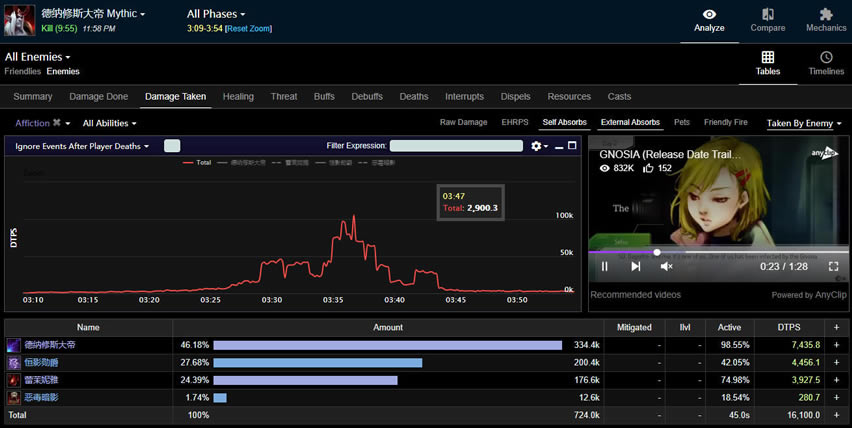This screenshot has height=428, width=852.
Task: Open the Timelines view
Action: [x=825, y=64]
